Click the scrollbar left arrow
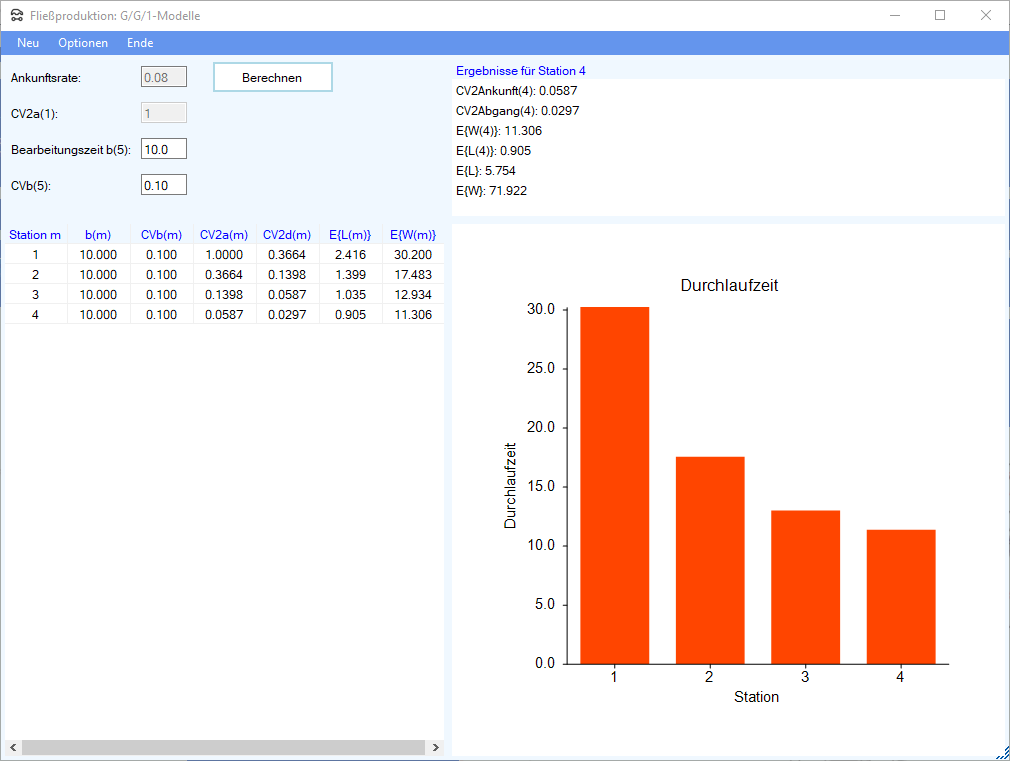 click(x=13, y=748)
